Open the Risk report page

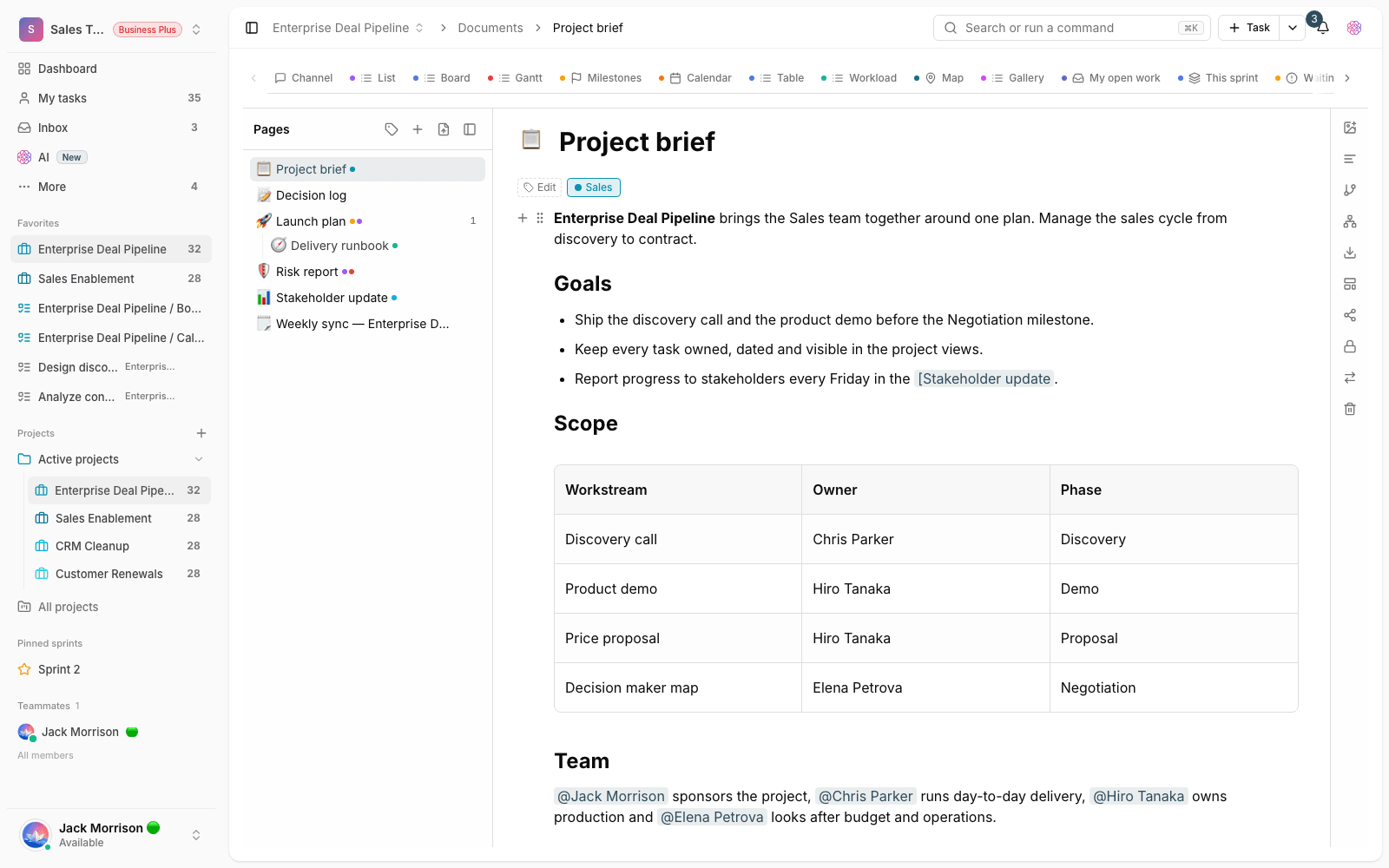tap(368, 272)
